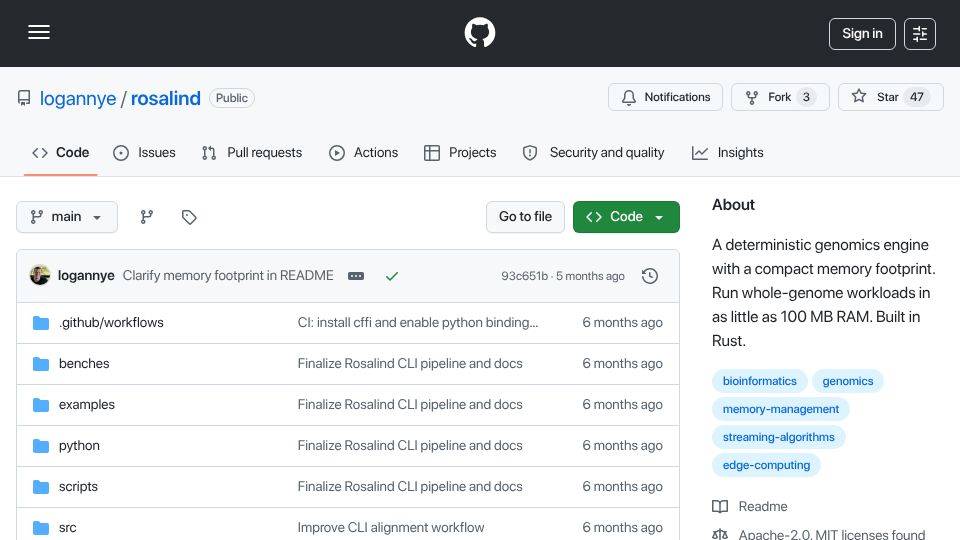Open the CI: install cffi commit message

point(418,323)
